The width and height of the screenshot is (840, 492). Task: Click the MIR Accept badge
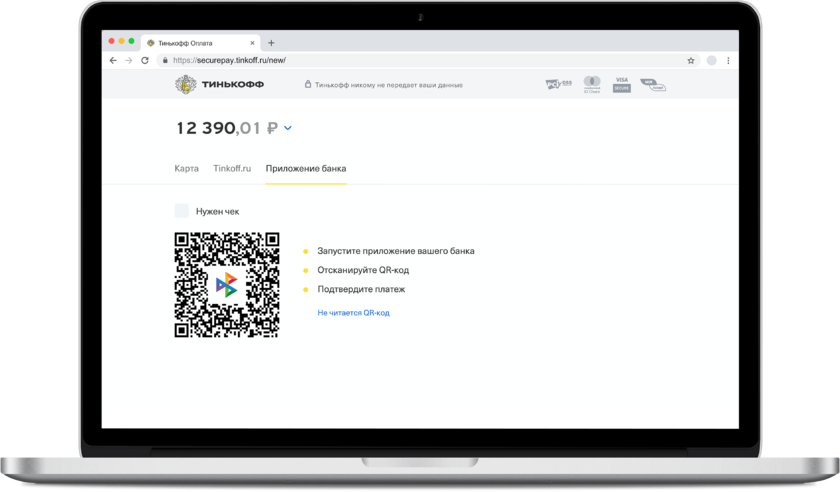(652, 85)
